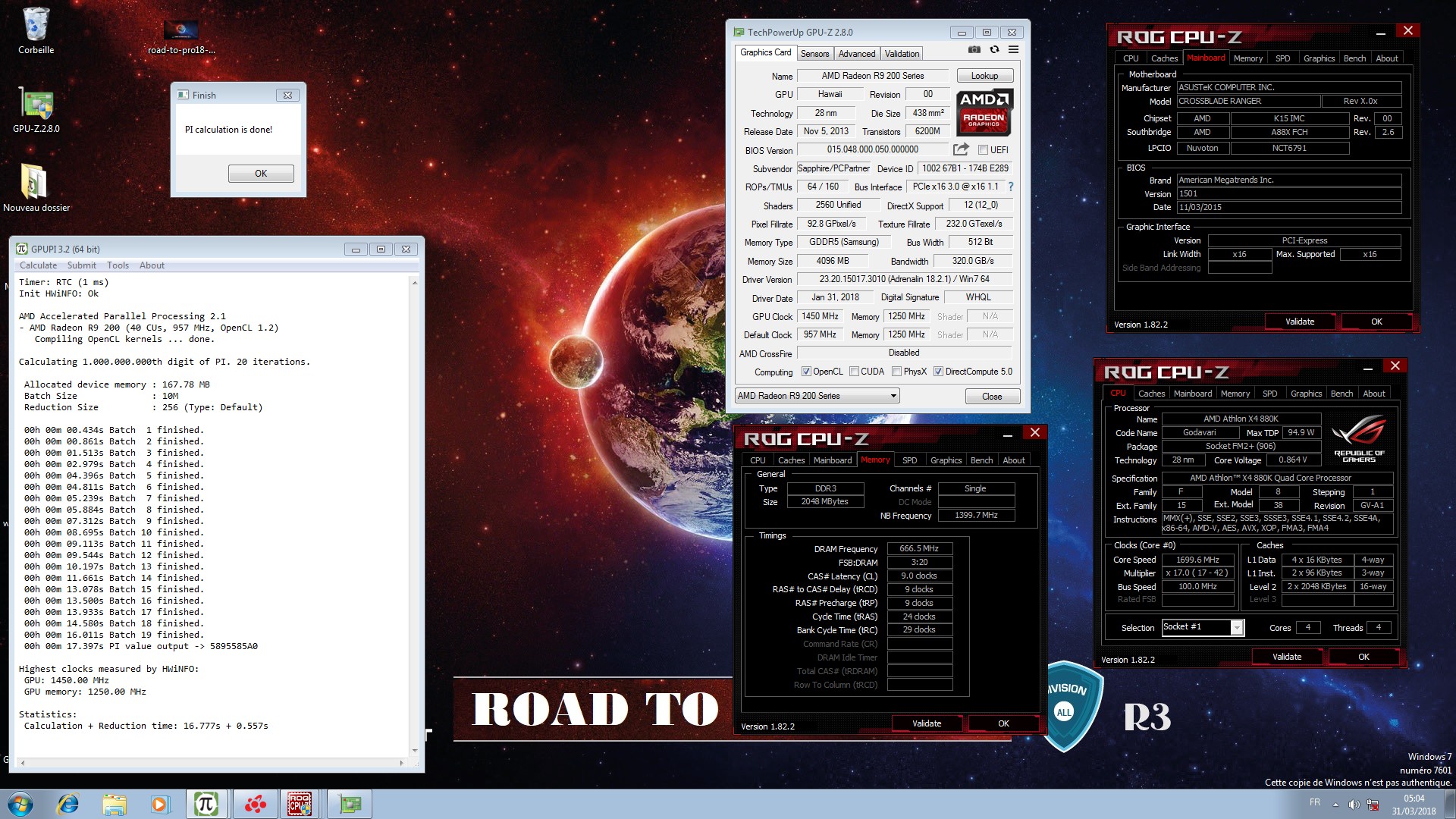
Task: Click OK in the Memory CPU-Z window
Action: pos(1003,723)
